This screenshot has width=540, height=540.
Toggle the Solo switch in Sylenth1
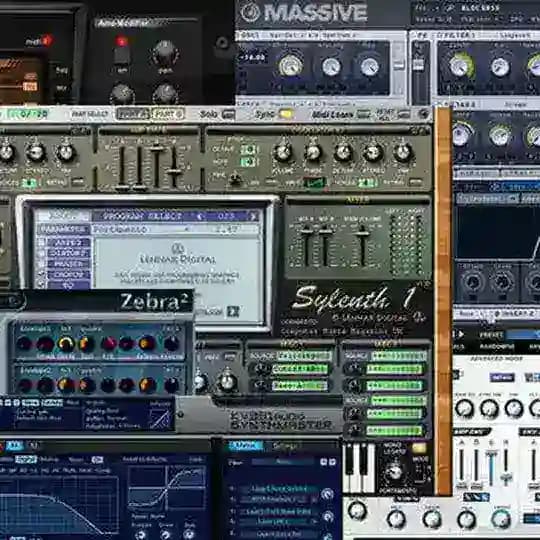[228, 114]
